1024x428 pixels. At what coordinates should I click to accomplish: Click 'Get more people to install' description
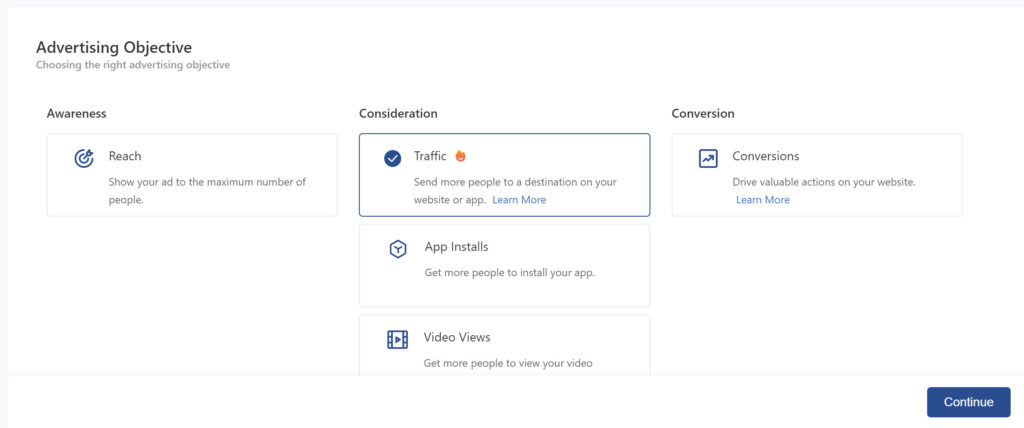[x=509, y=273]
